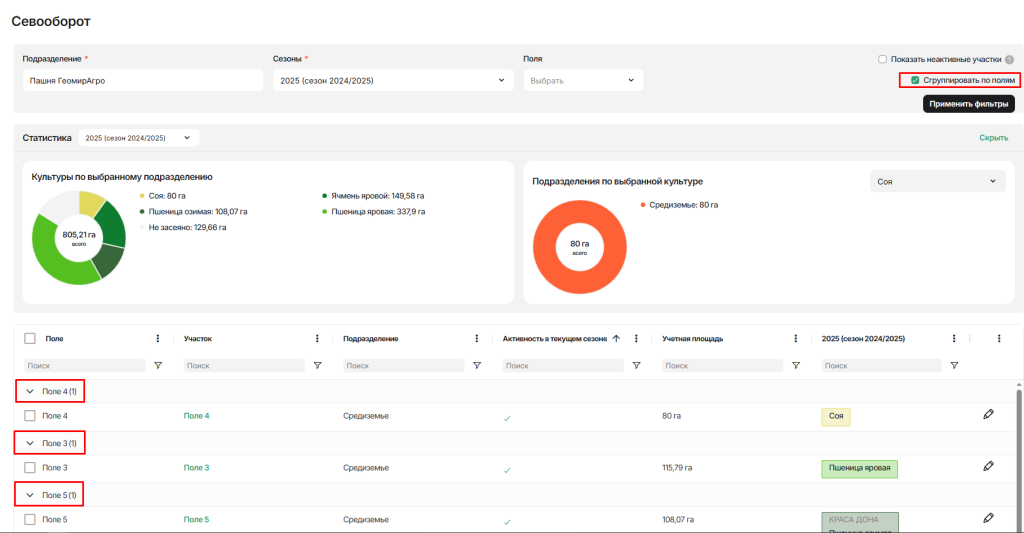1024x533 pixels.
Task: Click the edit pencil for Поле 4 row
Action: (988, 414)
